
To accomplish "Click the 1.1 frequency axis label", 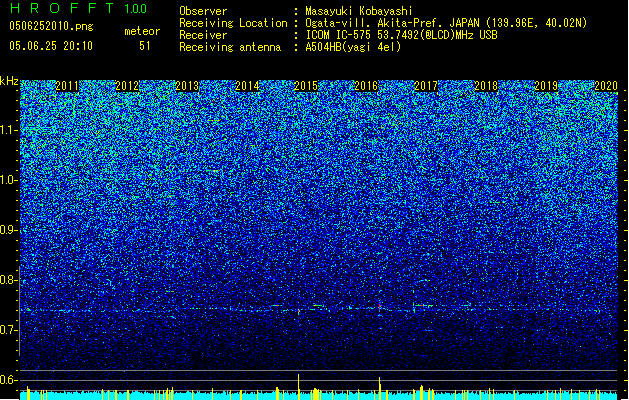I will [x=8, y=130].
